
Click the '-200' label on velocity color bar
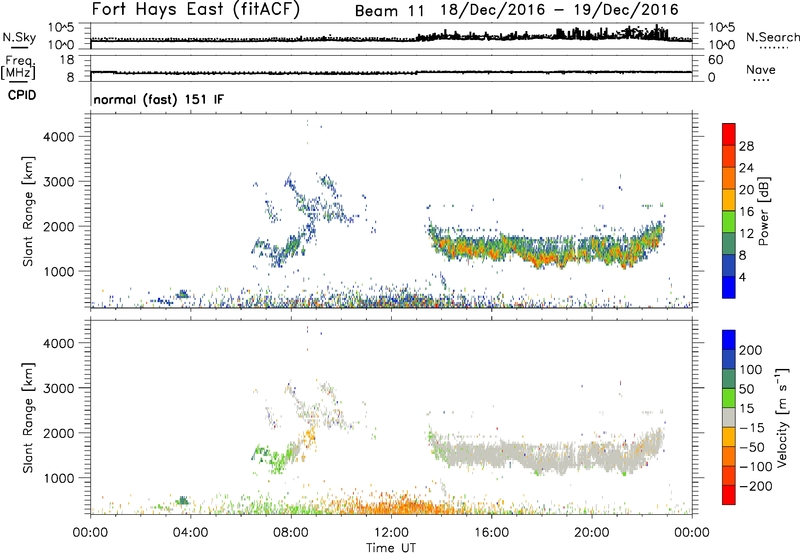(755, 486)
